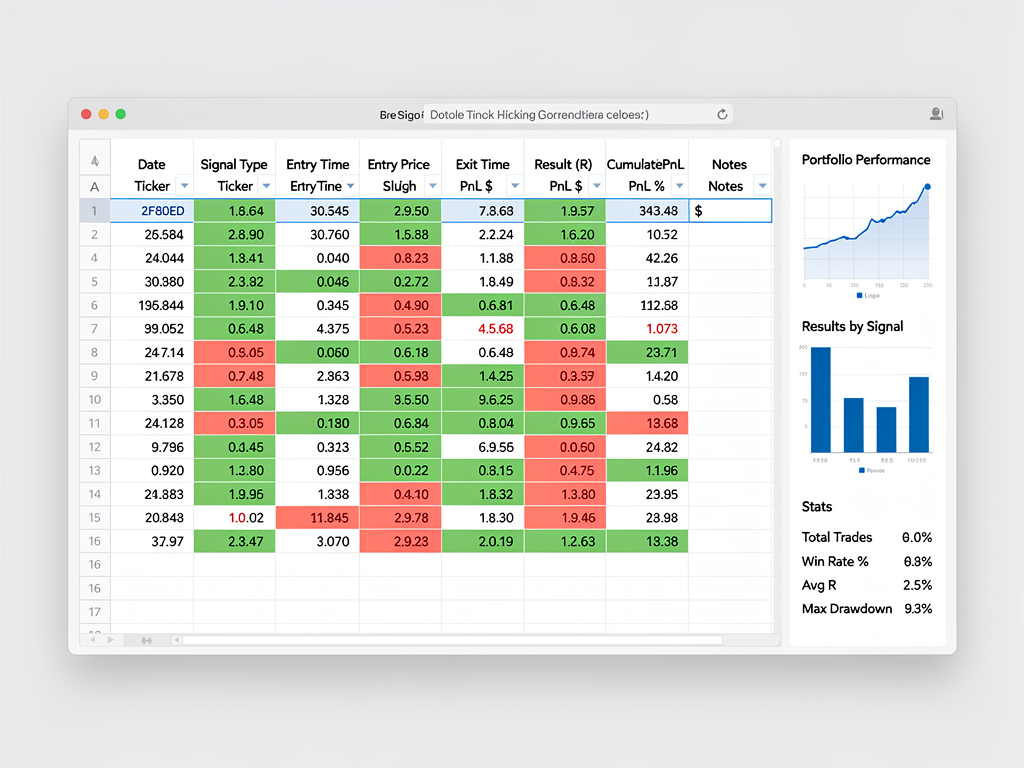Toggle the Login legend under the portfolio chart

[866, 294]
